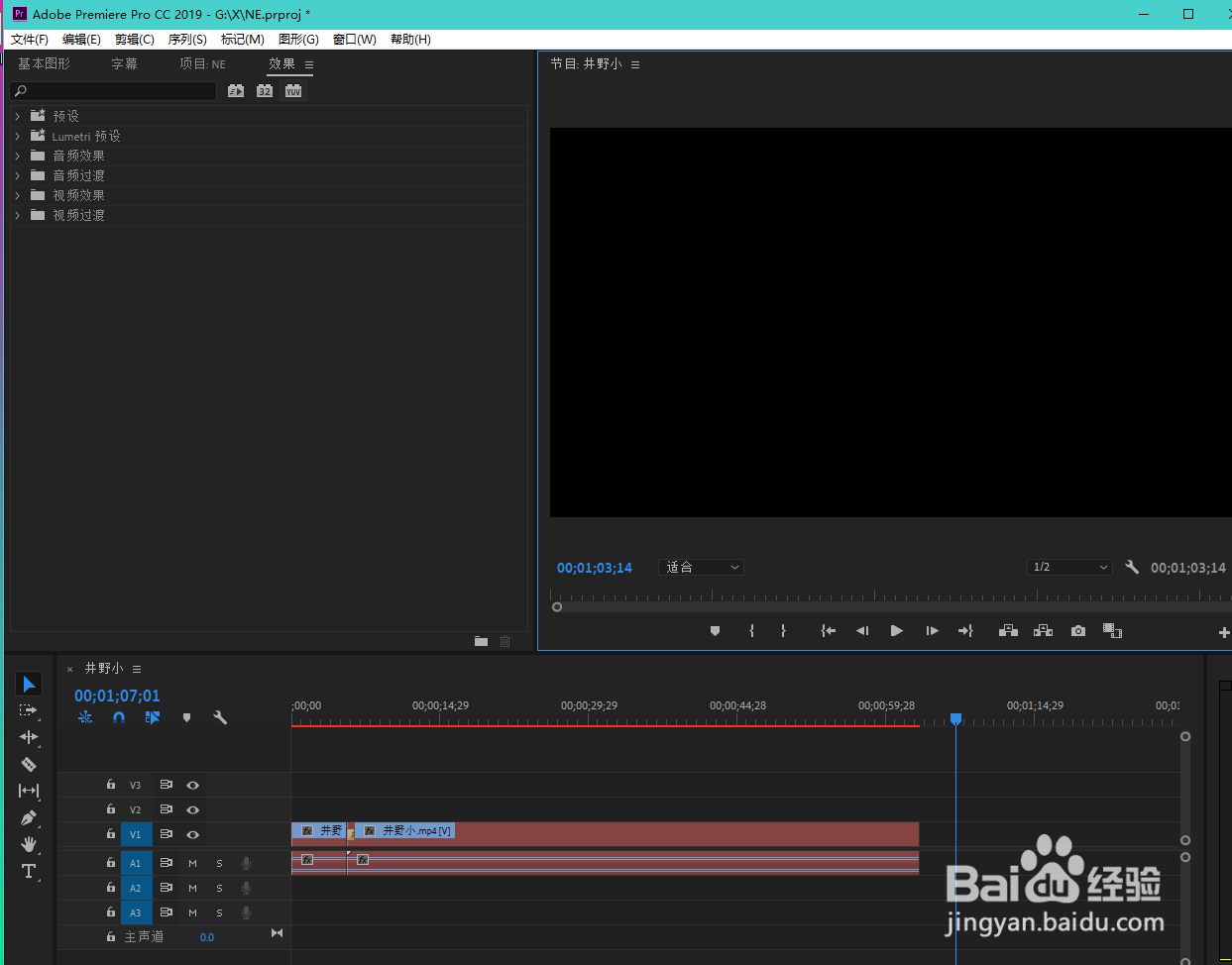Open Program monitor settings wrench
This screenshot has width=1232, height=965.
[1132, 567]
